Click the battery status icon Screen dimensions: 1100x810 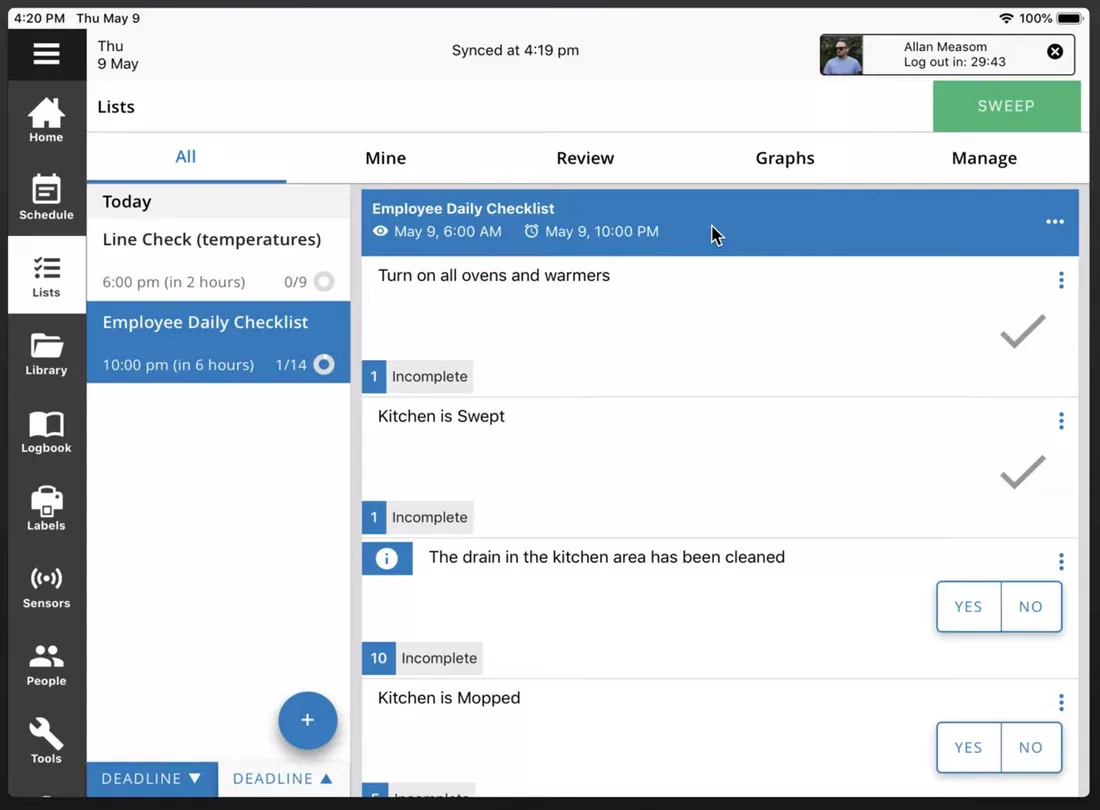tap(1070, 18)
